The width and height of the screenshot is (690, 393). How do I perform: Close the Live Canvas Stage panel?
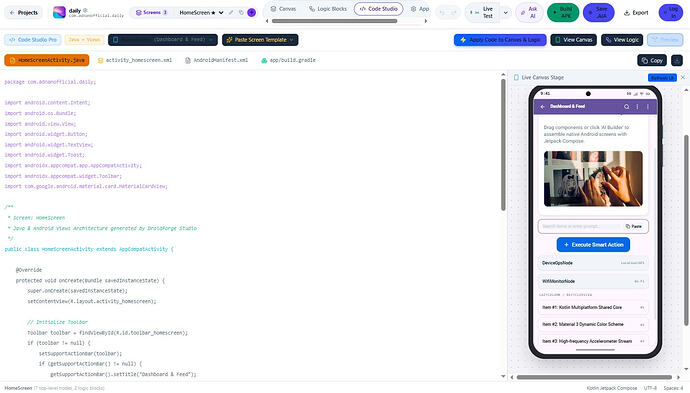683,77
